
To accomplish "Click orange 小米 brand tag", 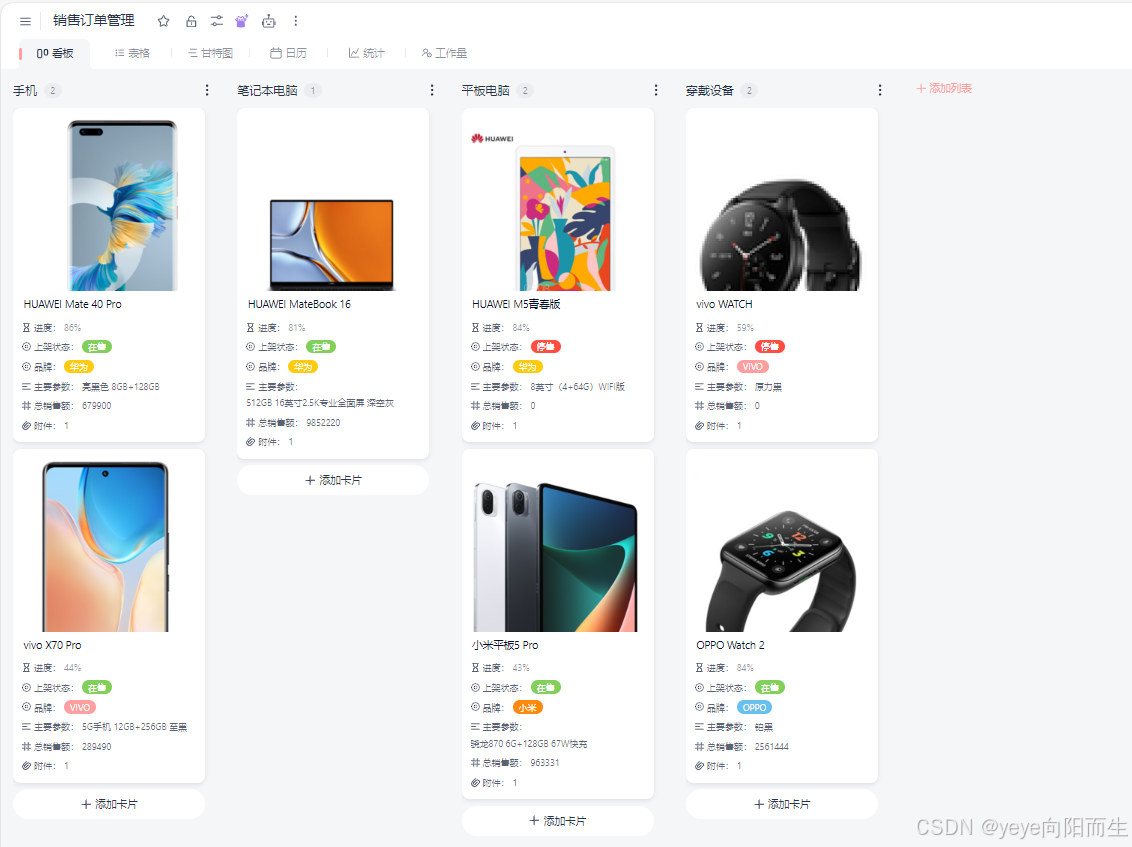I will click(527, 708).
